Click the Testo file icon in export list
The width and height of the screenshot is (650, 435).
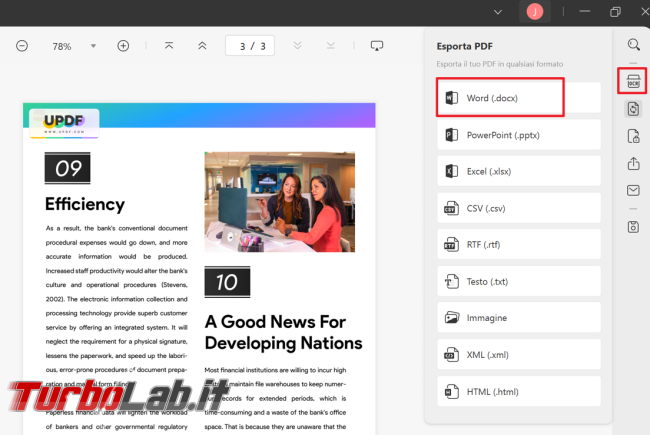pos(451,282)
